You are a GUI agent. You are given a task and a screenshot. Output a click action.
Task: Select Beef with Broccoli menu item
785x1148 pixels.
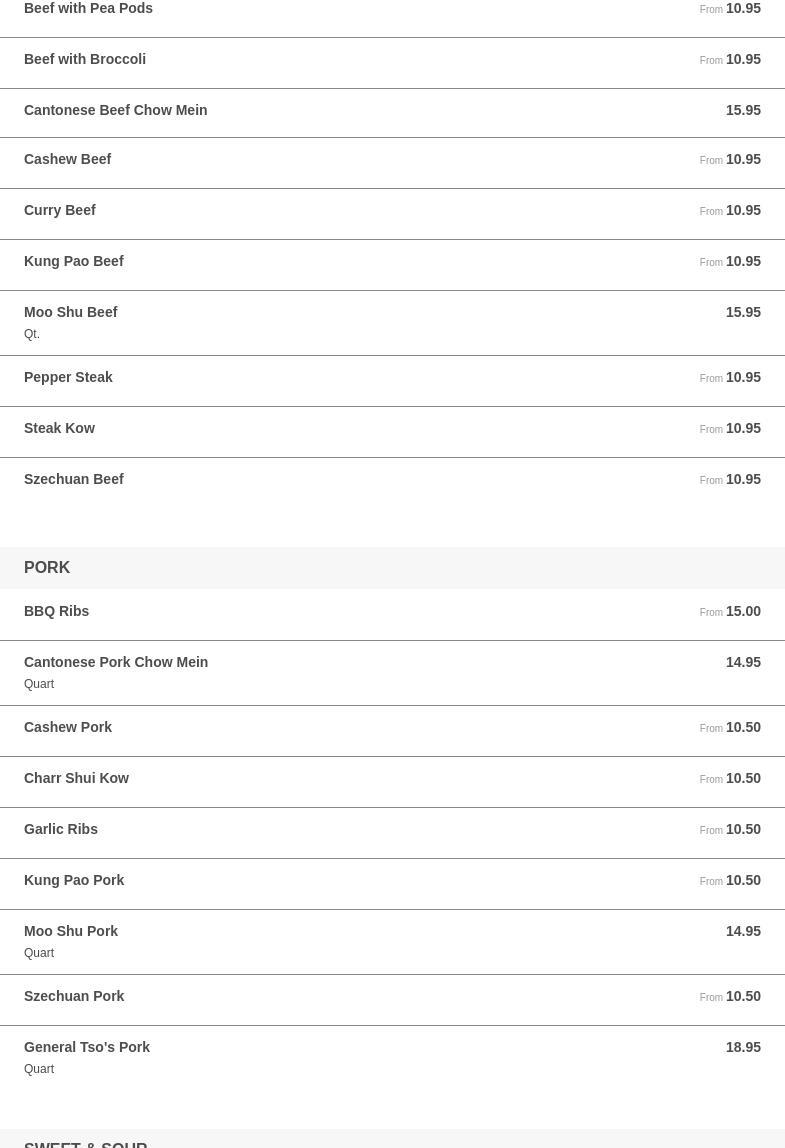[392, 63]
